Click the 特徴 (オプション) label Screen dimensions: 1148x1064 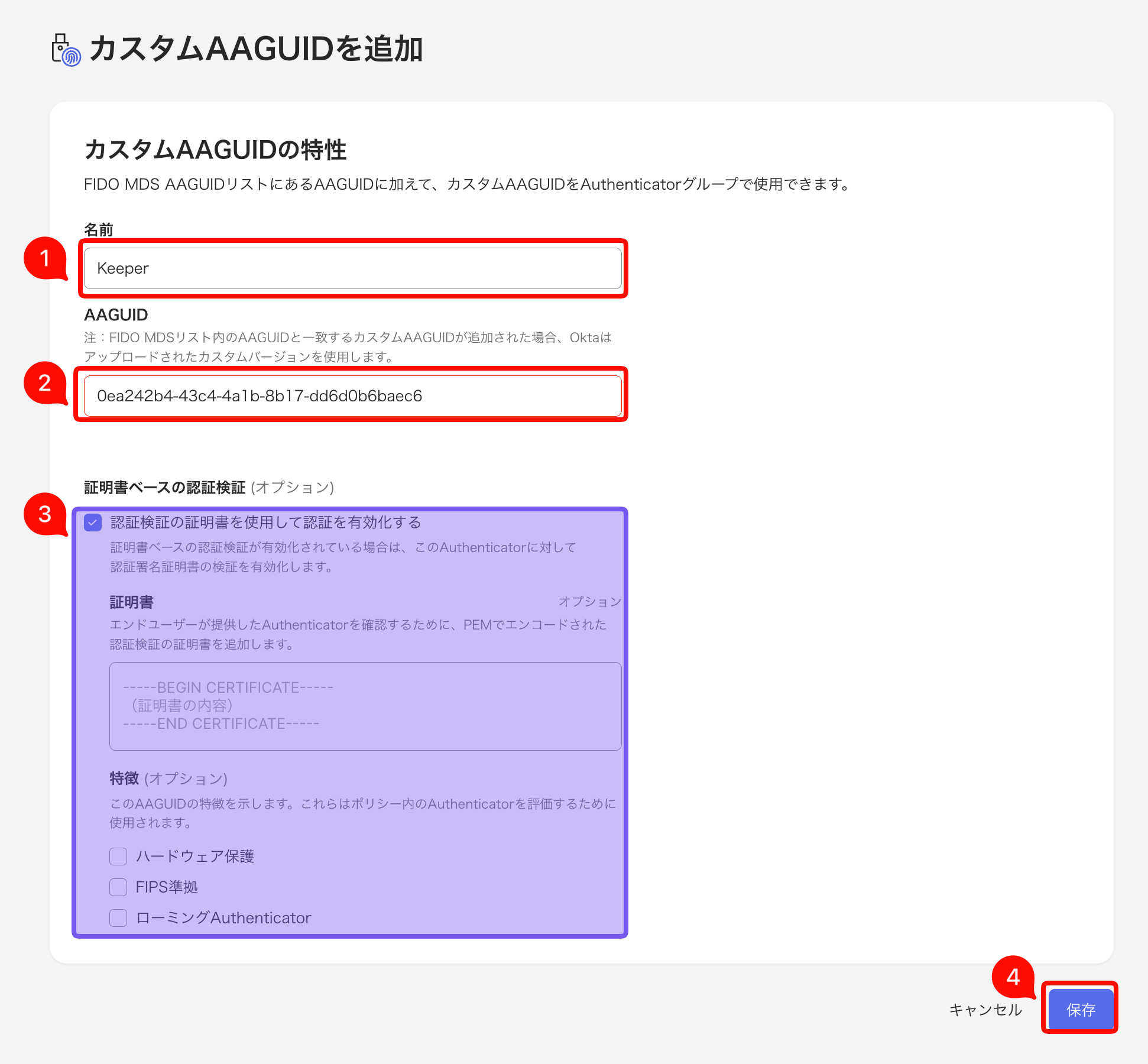coord(167,778)
